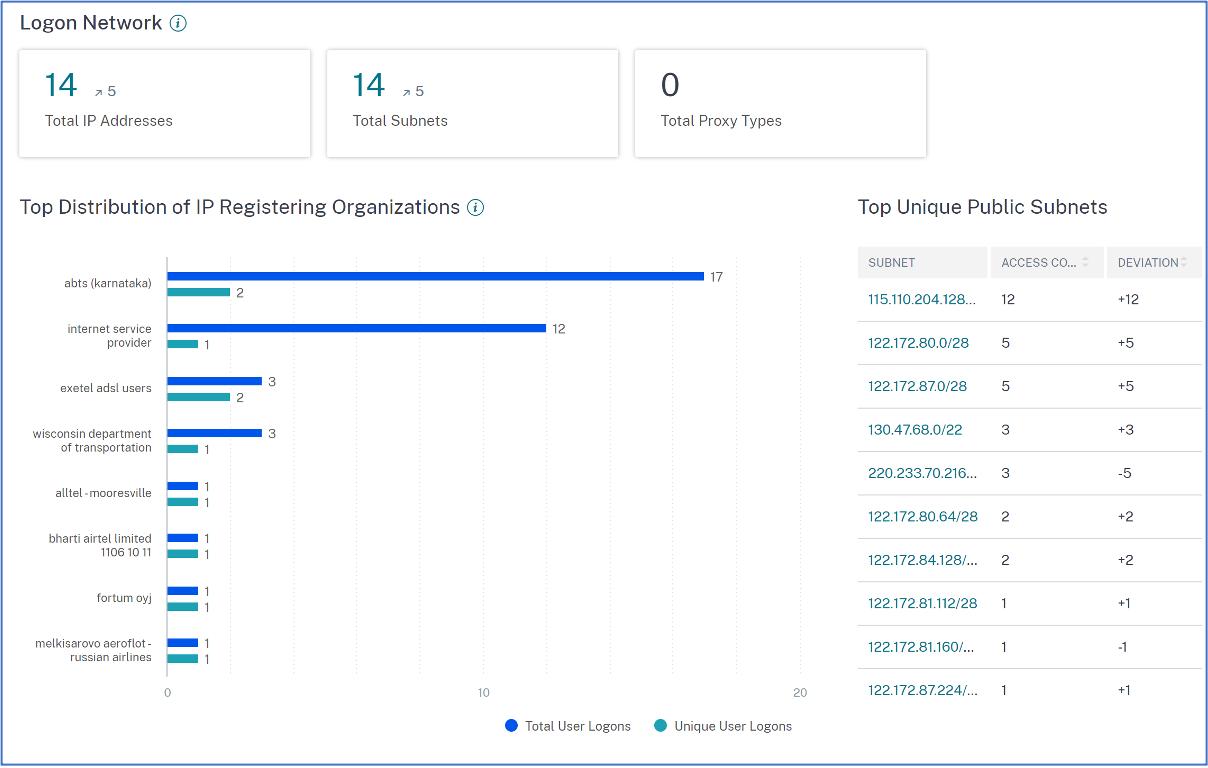Click info icon next to IP Registering Organizations
The width and height of the screenshot is (1208, 768).
pos(476,208)
